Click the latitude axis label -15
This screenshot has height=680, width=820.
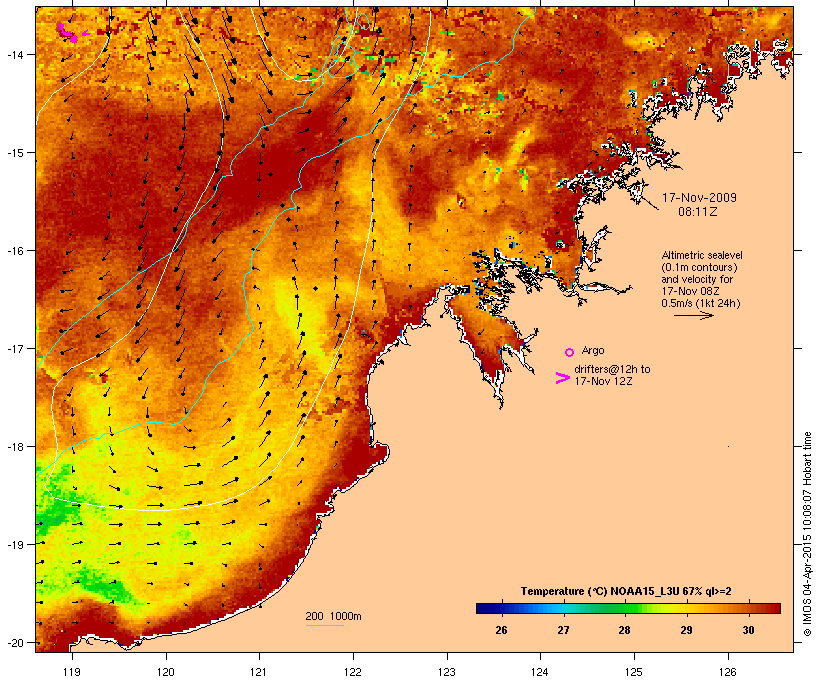pos(14,153)
